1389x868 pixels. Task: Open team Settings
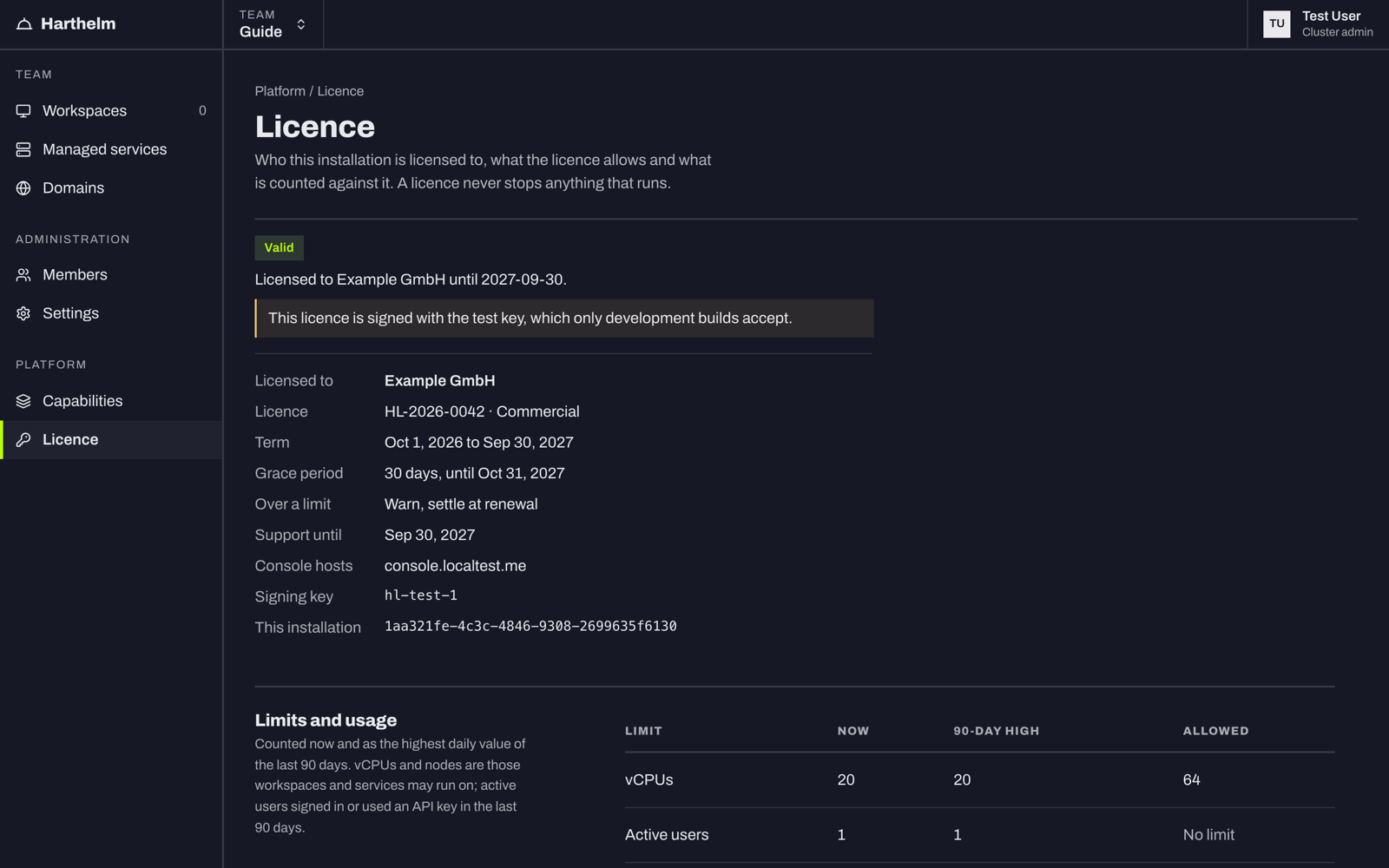pos(111,313)
